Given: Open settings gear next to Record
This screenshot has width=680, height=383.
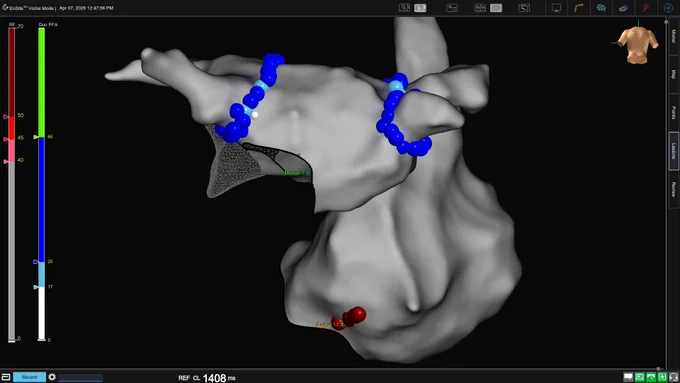Looking at the screenshot, I should 52,377.
